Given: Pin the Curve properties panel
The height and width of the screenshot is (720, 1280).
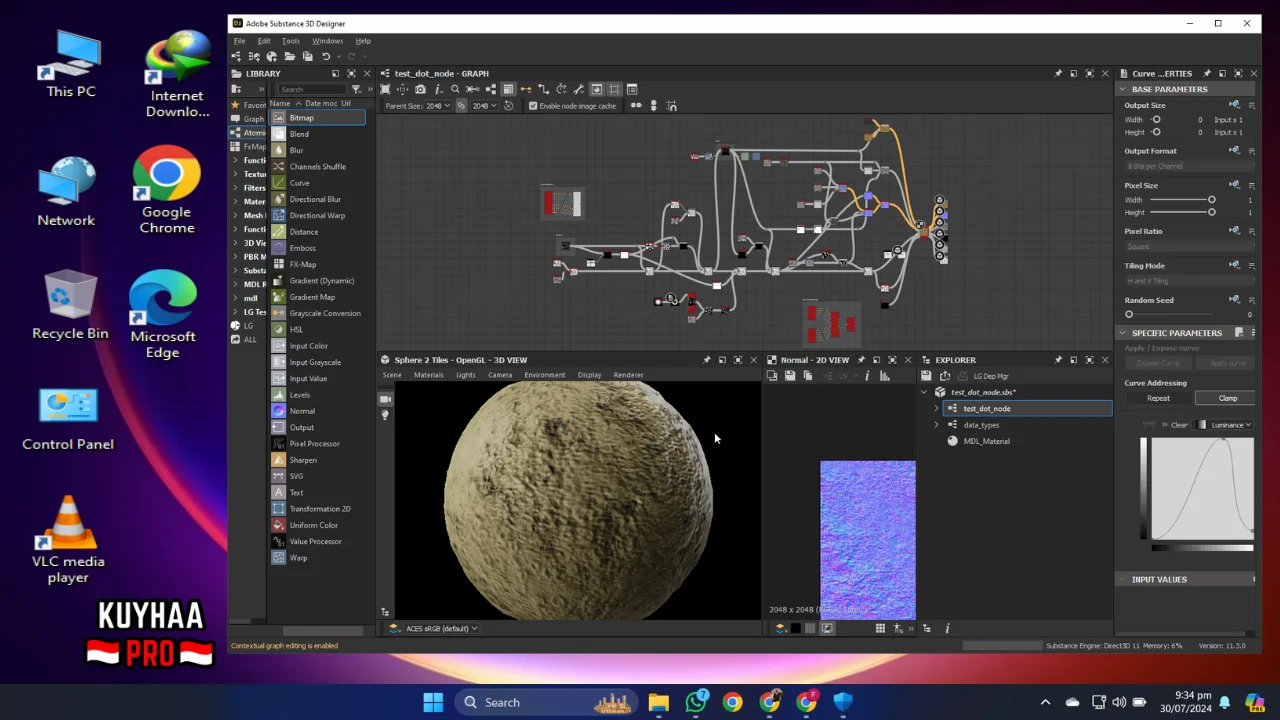Looking at the screenshot, I should pyautogui.click(x=1207, y=73).
